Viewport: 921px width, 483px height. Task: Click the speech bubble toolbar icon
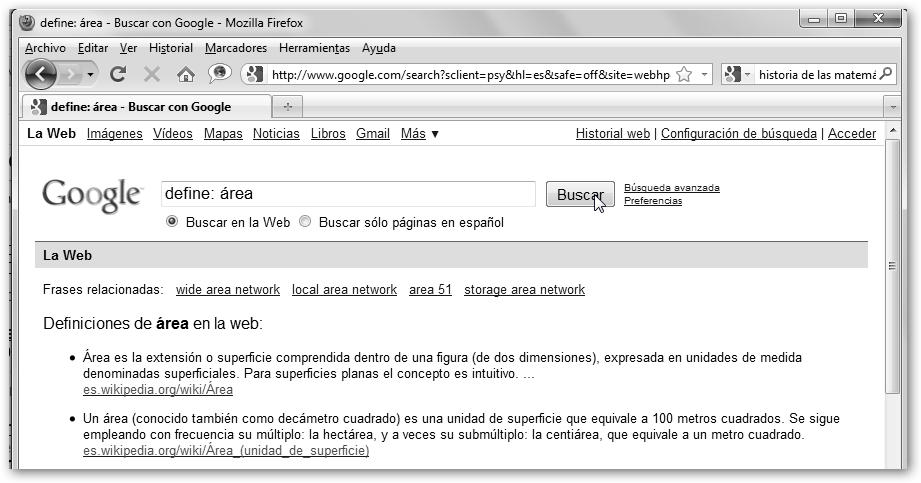(x=219, y=74)
